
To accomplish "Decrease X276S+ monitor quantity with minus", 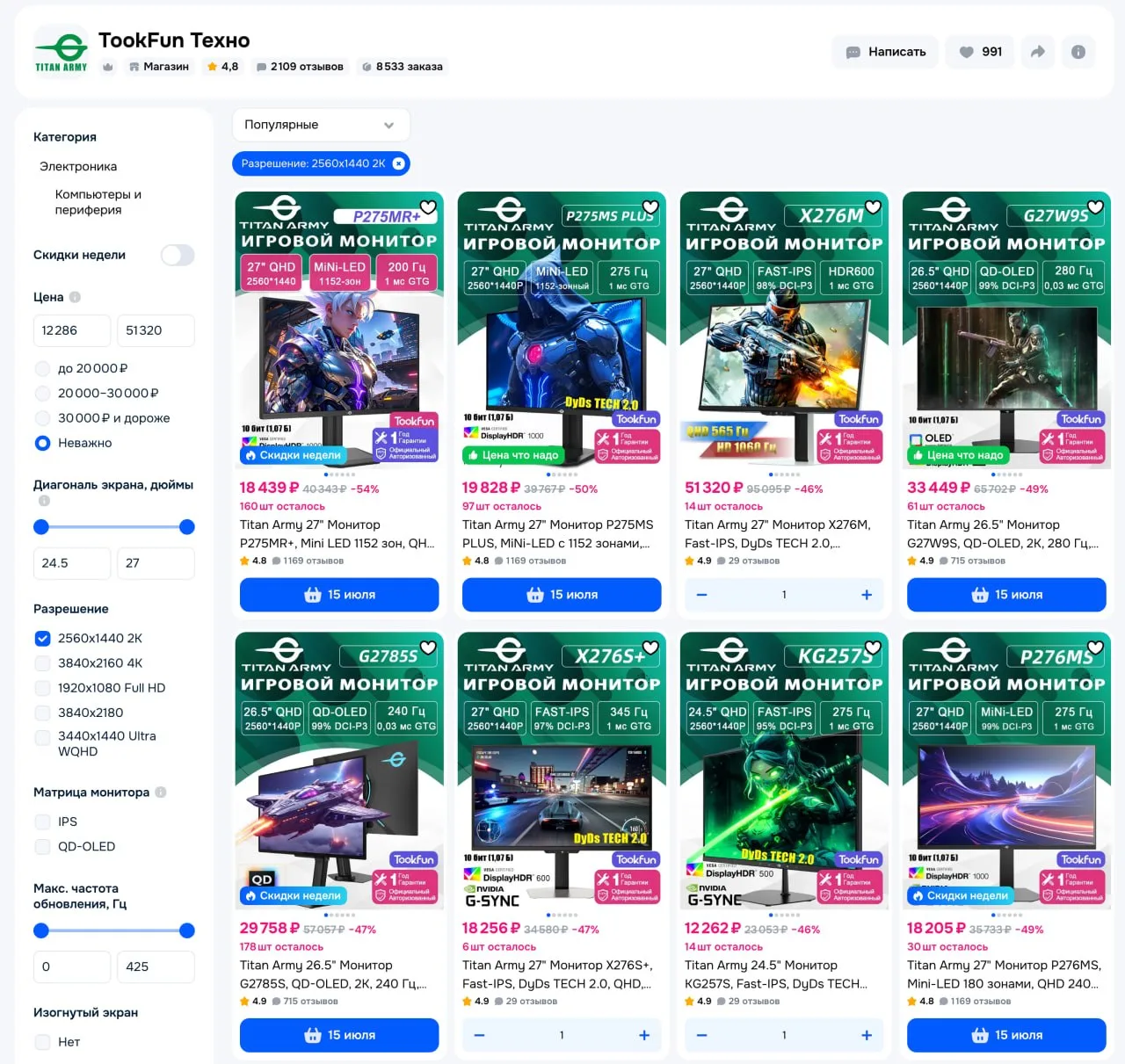I will click(480, 1035).
